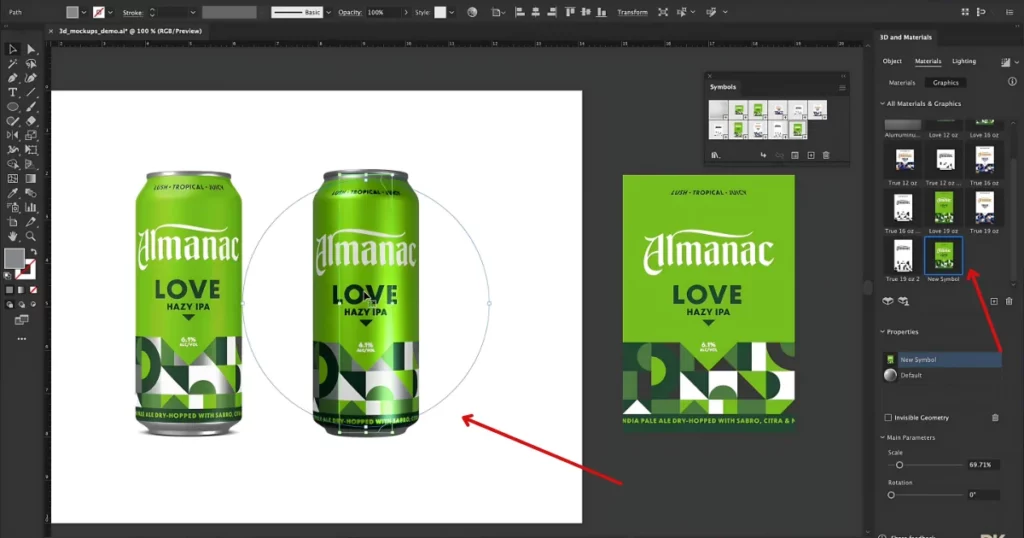This screenshot has width=1024, height=538.
Task: Select the Selection (arrow) tool
Action: click(12, 50)
